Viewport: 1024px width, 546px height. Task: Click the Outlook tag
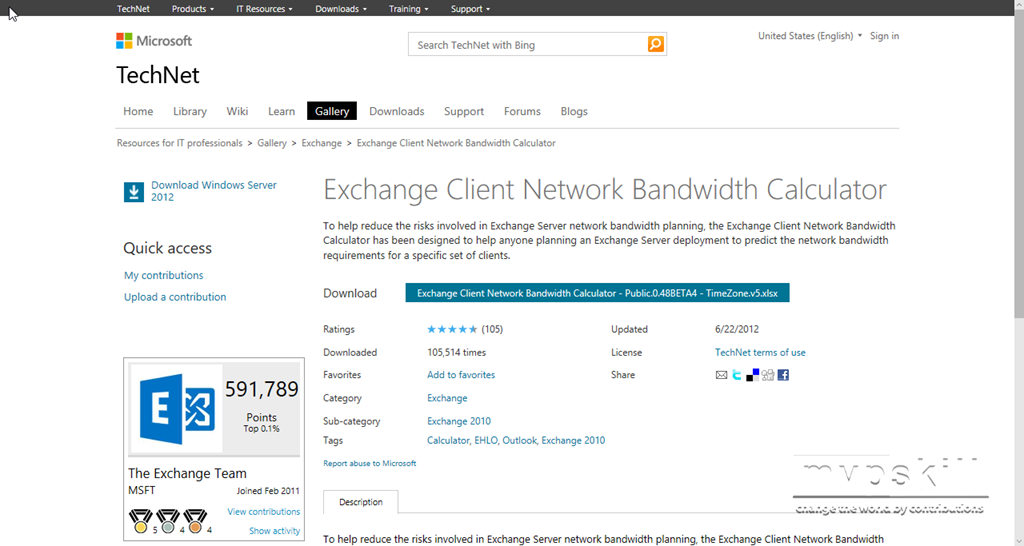pyautogui.click(x=519, y=440)
